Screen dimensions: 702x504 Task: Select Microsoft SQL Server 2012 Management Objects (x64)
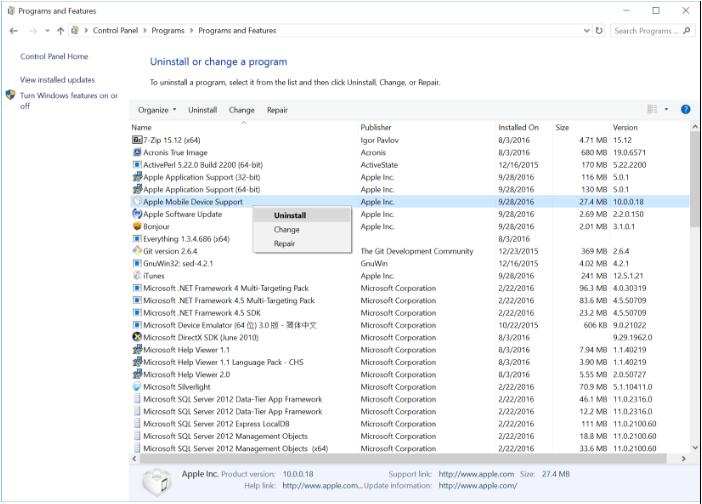[410, 448]
